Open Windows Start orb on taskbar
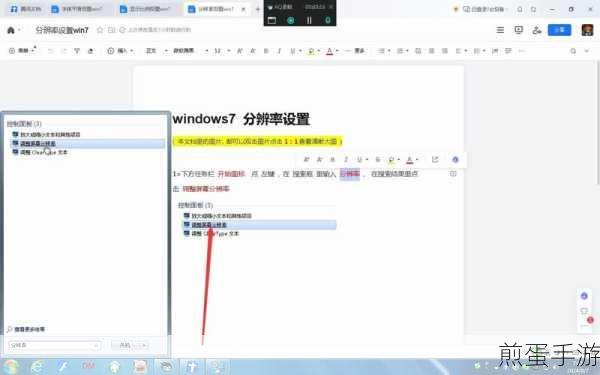The width and height of the screenshot is (600, 375). [x=11, y=367]
